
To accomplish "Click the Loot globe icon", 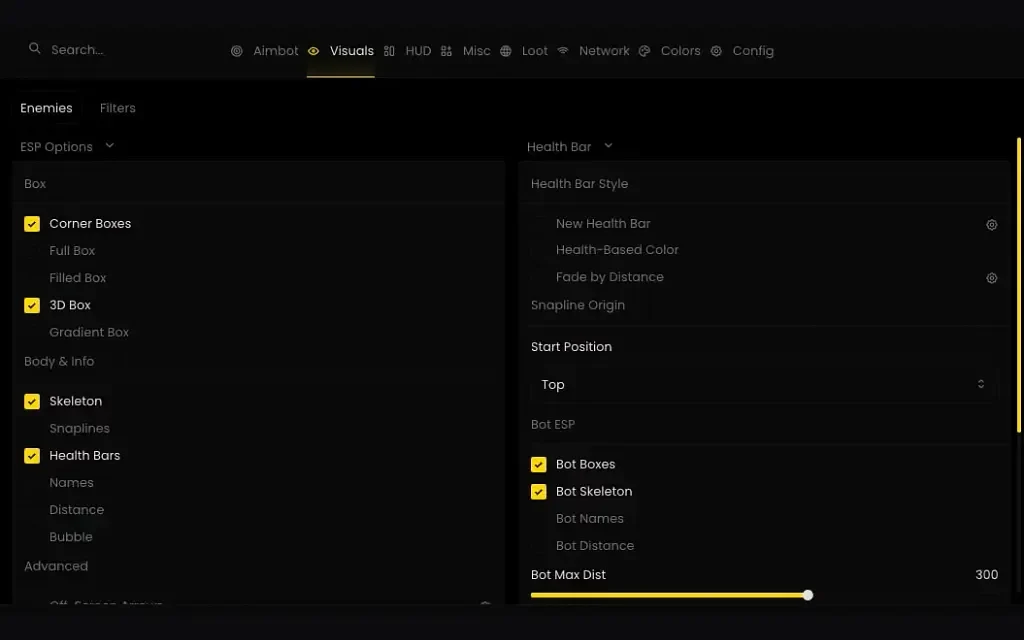I will 505,51.
